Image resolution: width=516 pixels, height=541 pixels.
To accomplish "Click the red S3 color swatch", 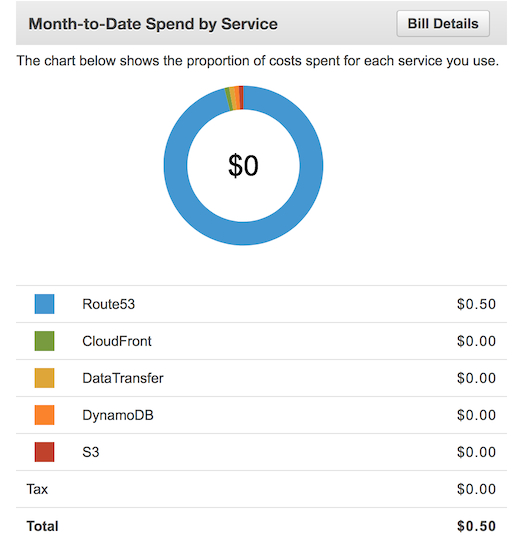I will coord(44,452).
